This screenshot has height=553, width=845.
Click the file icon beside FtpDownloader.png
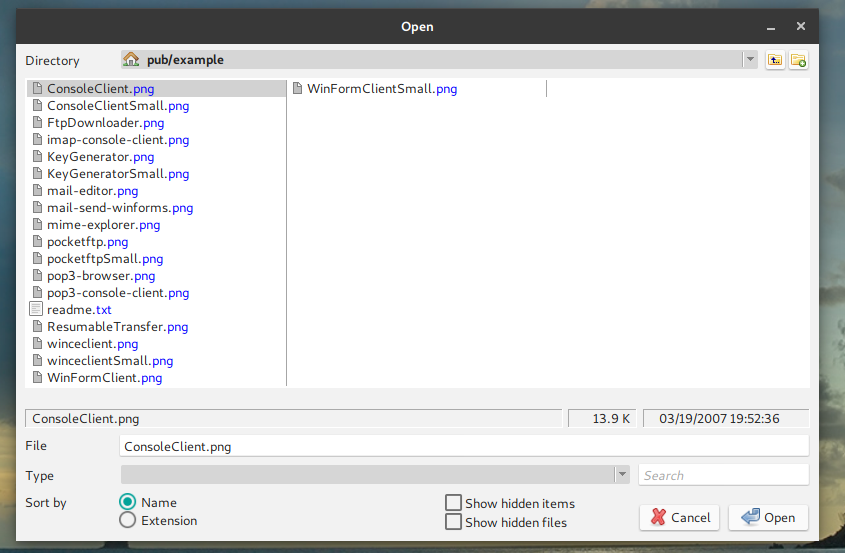coord(37,123)
